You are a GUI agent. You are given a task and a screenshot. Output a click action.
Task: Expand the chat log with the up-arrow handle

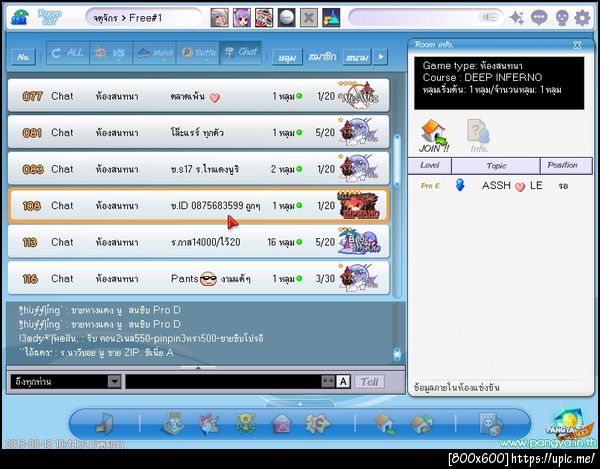point(198,368)
